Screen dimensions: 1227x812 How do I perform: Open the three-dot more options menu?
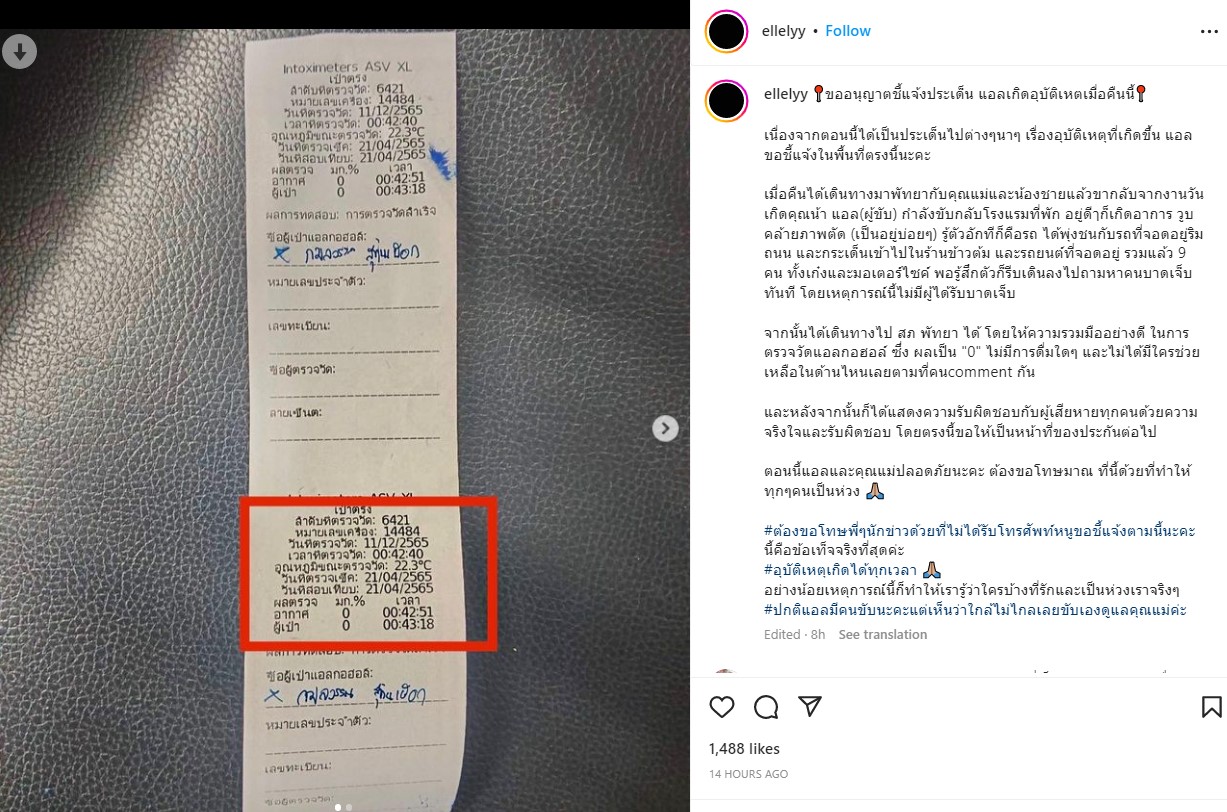[1209, 31]
